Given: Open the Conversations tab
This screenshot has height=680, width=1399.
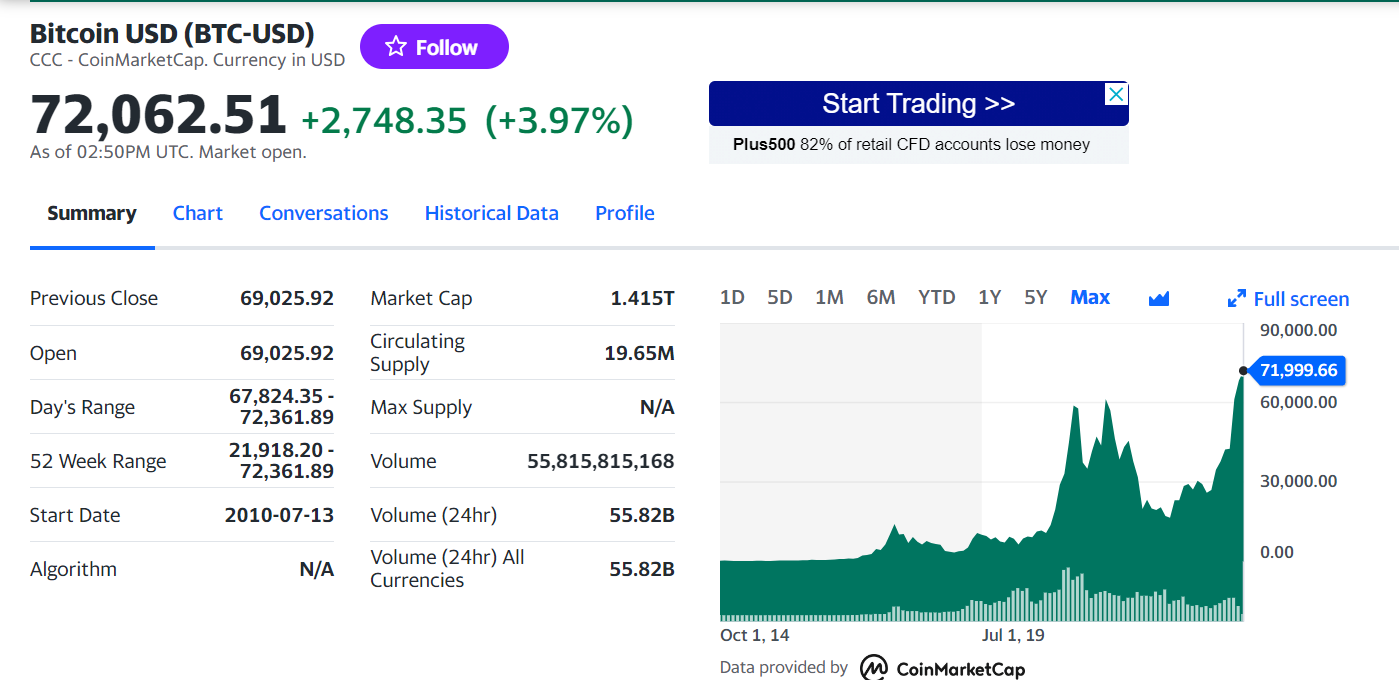Looking at the screenshot, I should tap(324, 213).
